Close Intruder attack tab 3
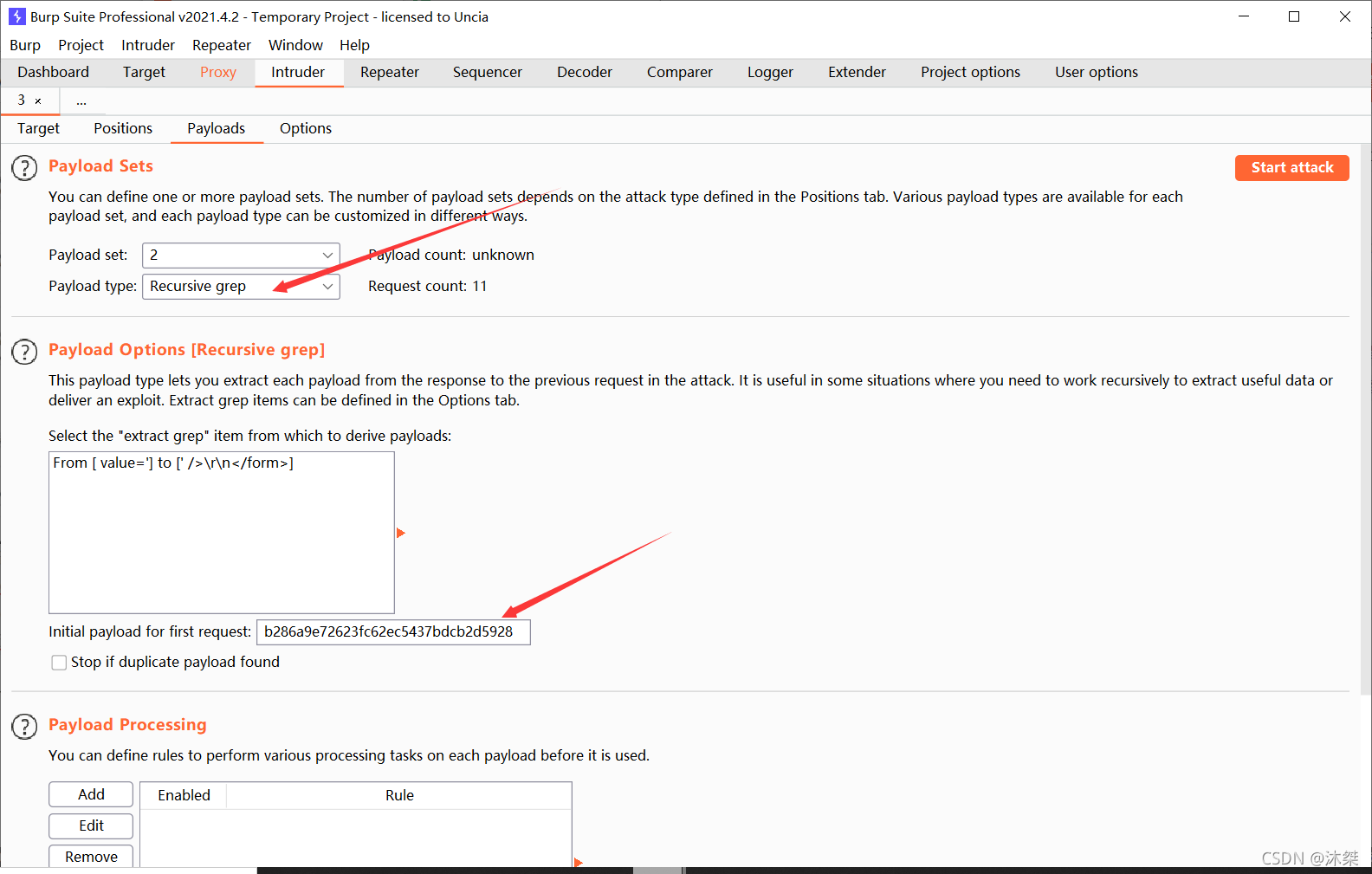 click(x=38, y=101)
